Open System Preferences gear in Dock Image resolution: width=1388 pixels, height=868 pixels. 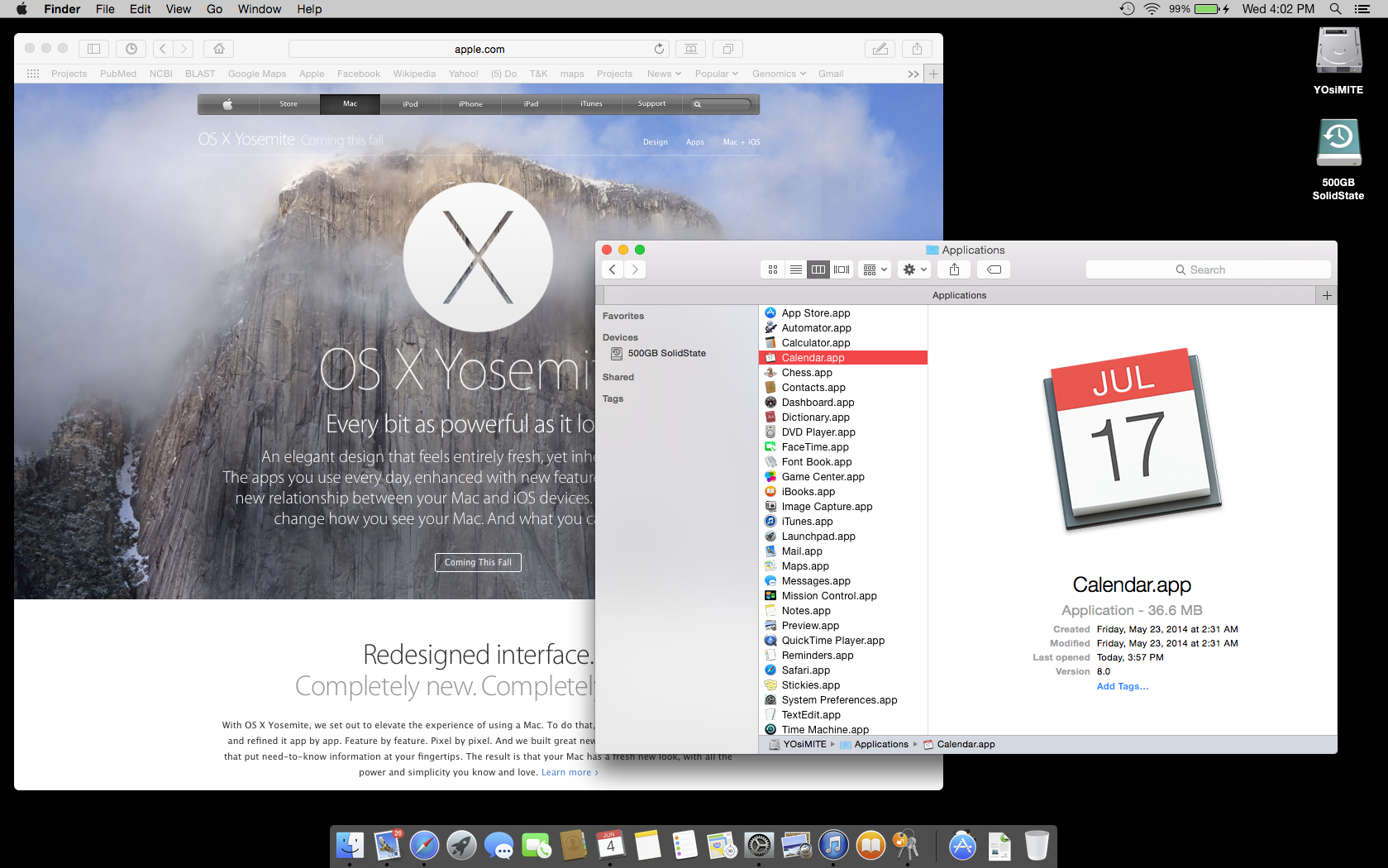click(759, 845)
